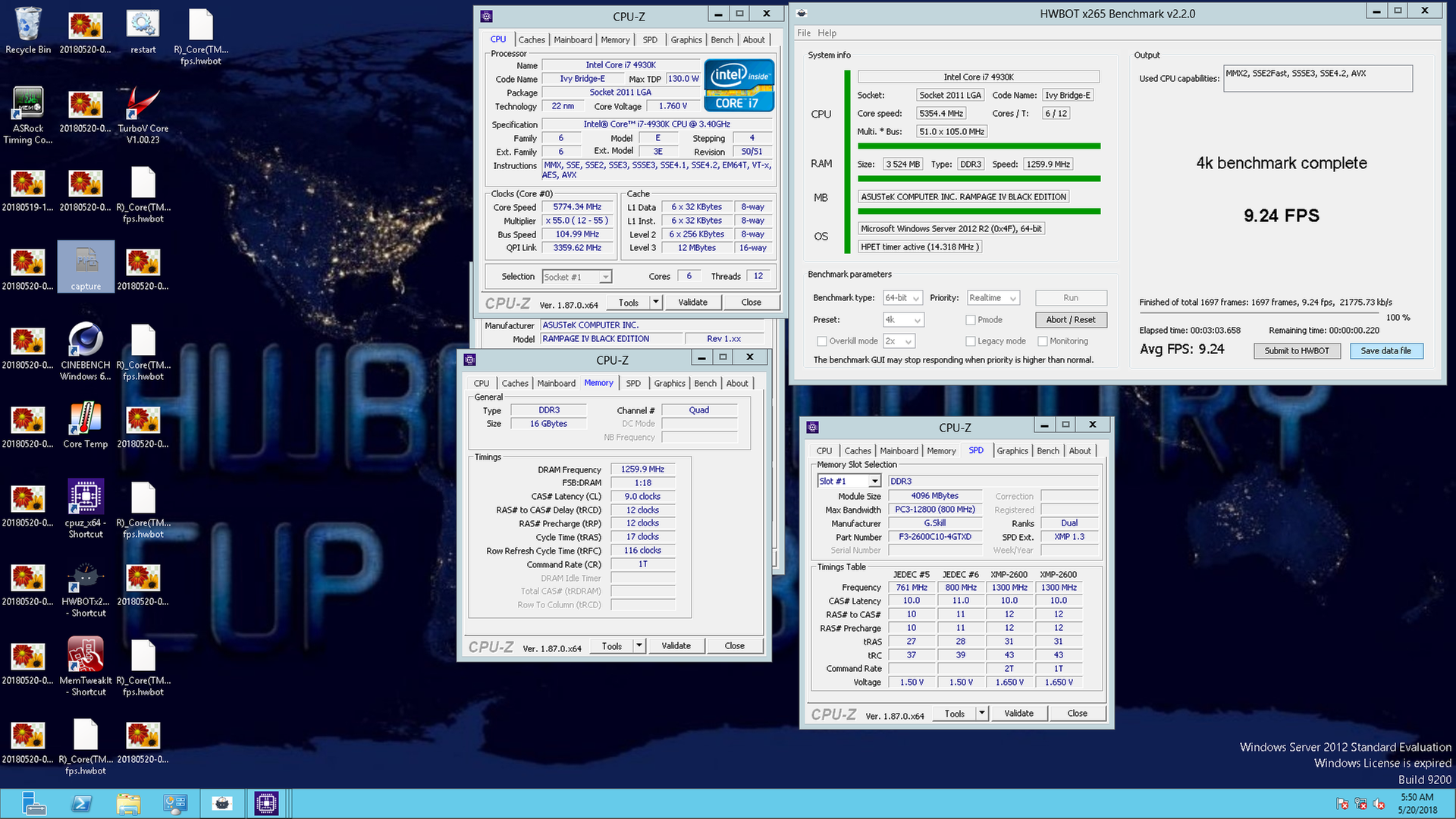Open the Priority Realtime dropdown

click(x=992, y=297)
